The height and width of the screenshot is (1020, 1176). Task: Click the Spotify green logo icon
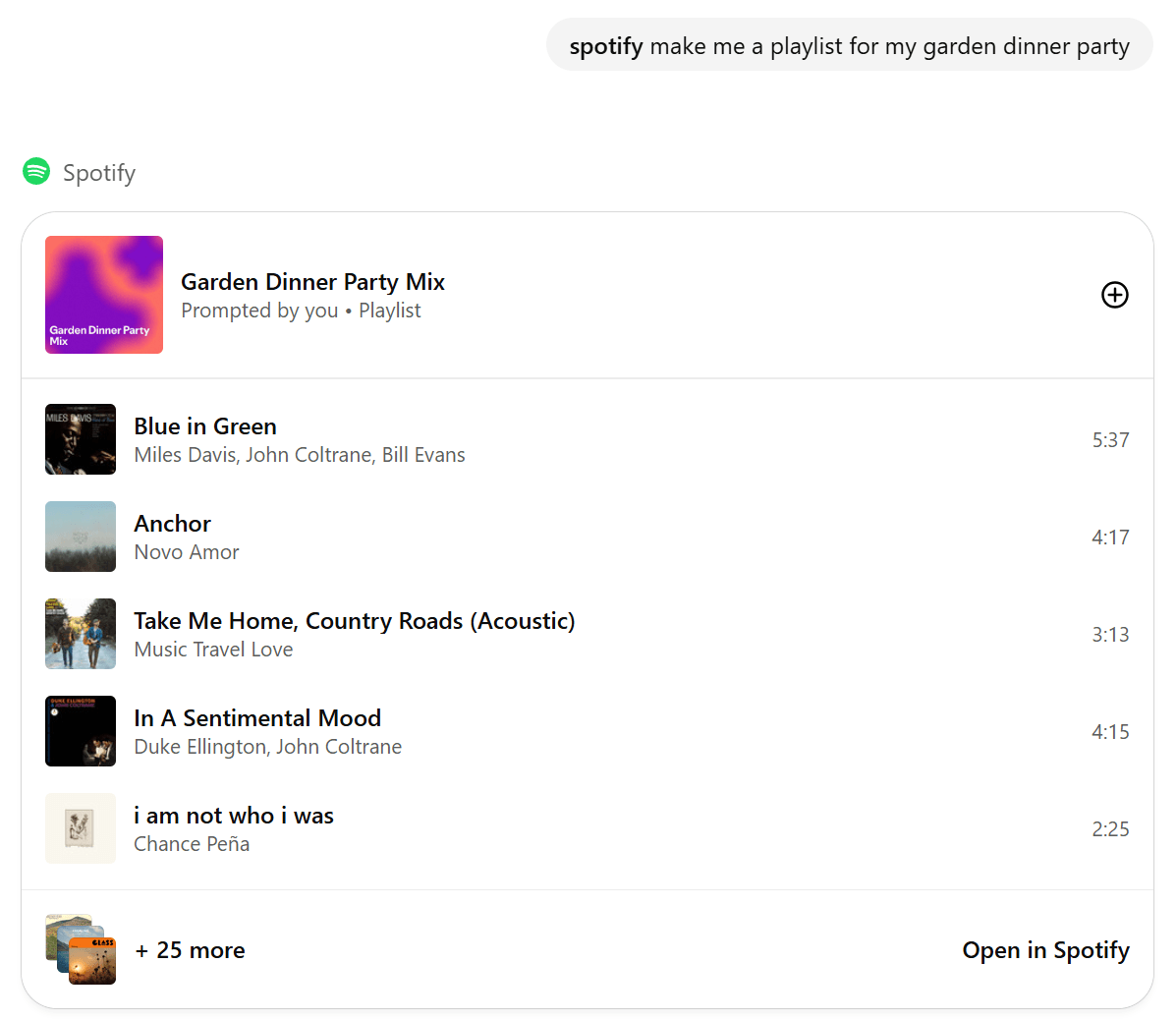(35, 171)
